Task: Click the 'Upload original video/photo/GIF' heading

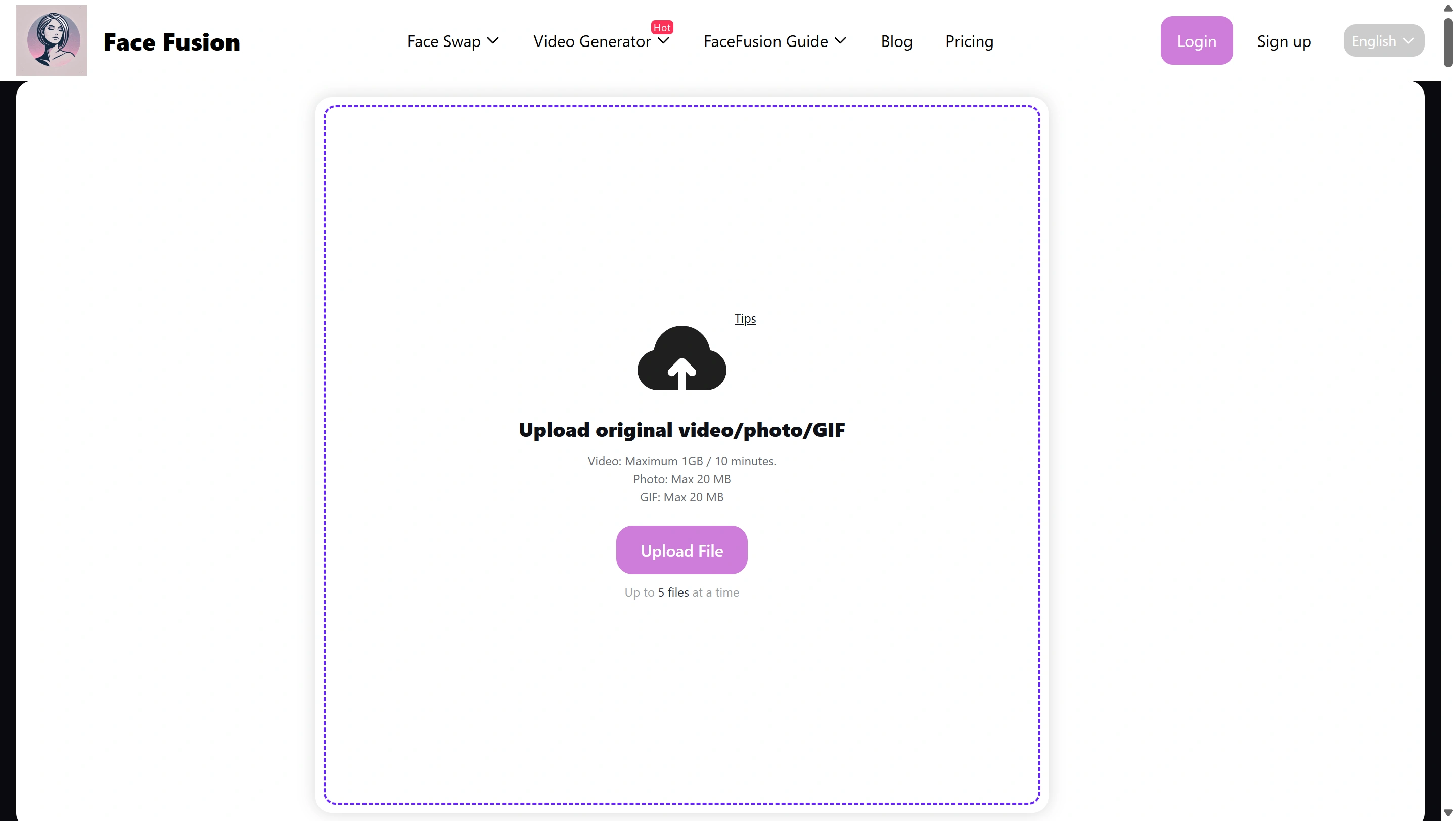Action: click(681, 430)
